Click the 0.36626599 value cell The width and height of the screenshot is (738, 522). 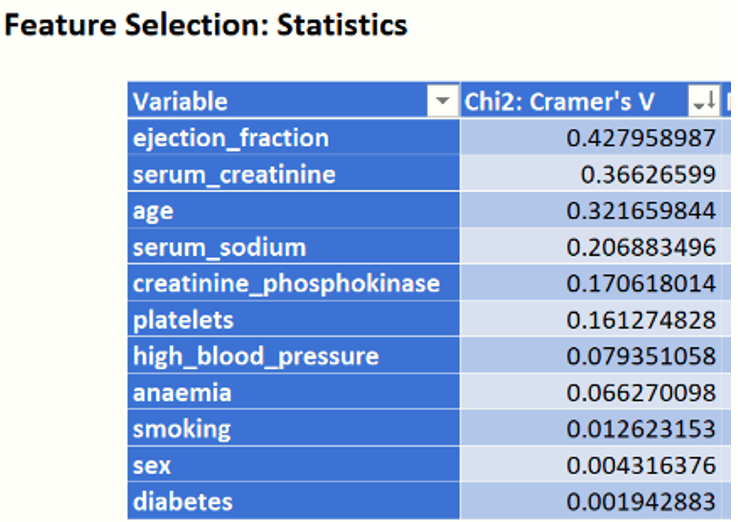(648, 175)
